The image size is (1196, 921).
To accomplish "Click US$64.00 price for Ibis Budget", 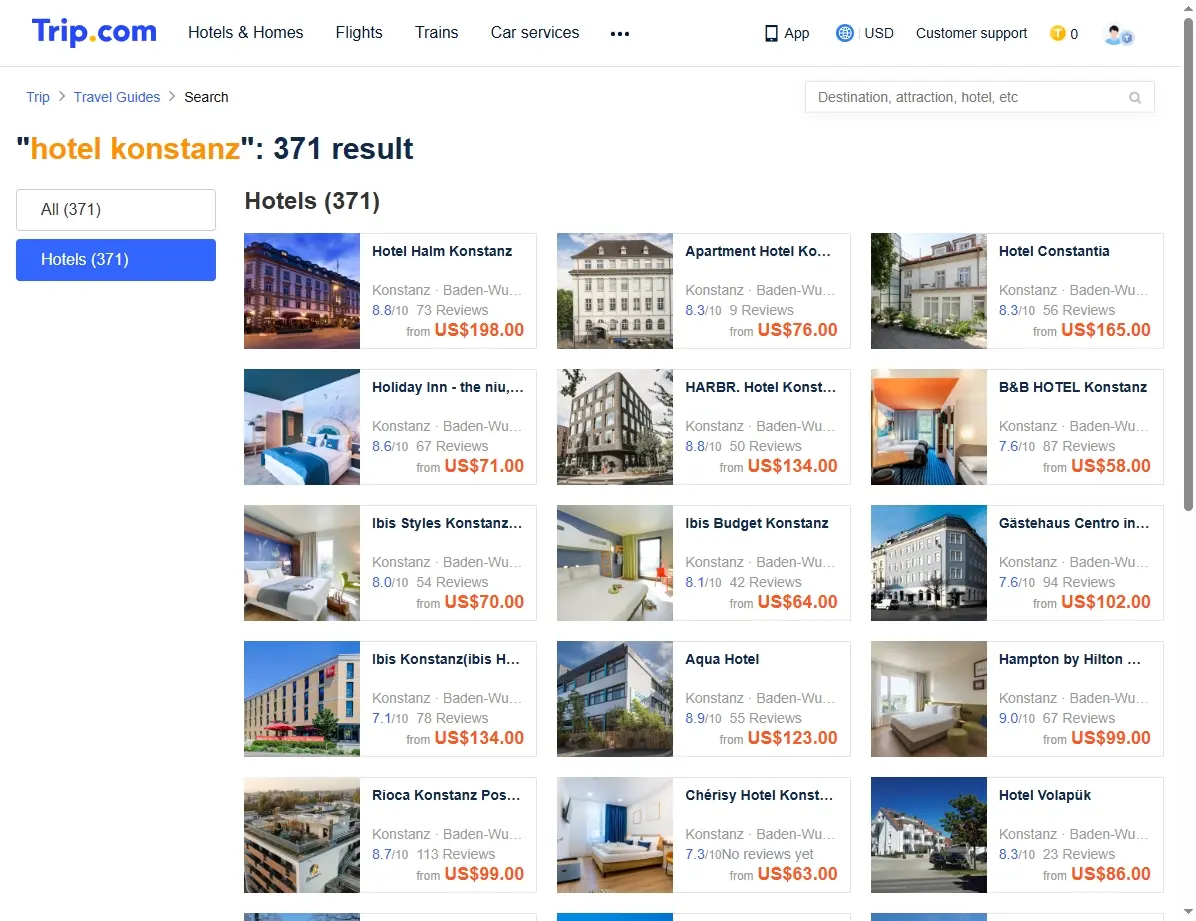I will tap(797, 601).
